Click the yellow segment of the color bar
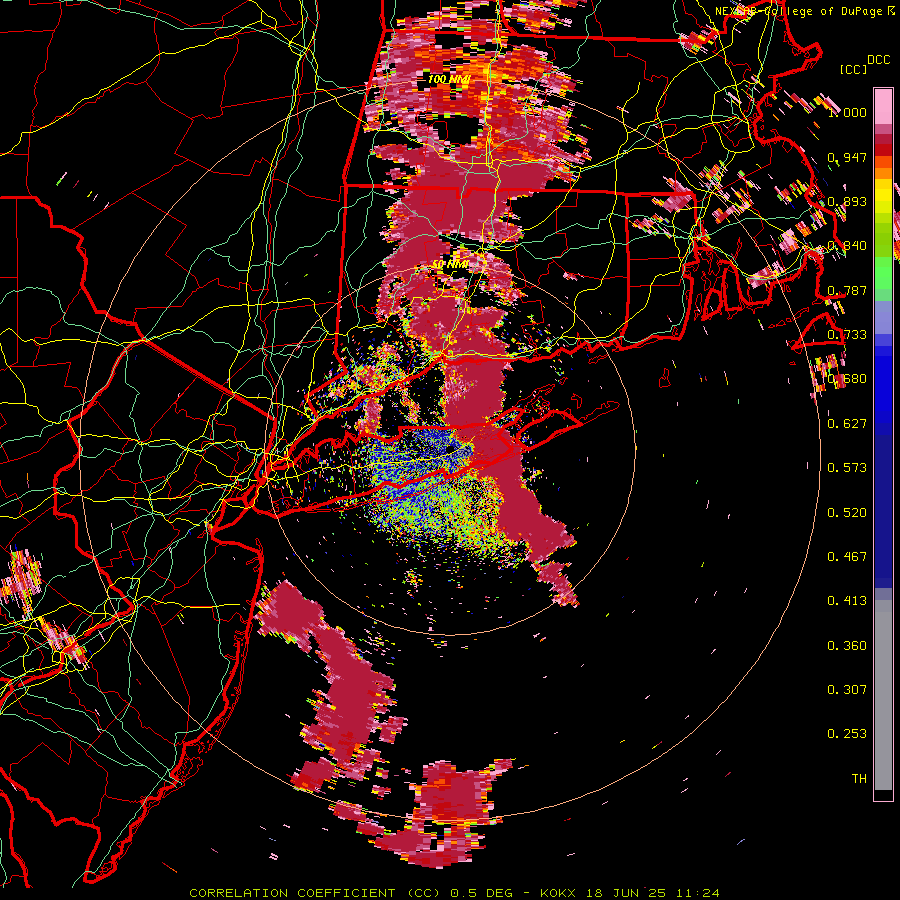900x900 pixels. click(x=883, y=197)
